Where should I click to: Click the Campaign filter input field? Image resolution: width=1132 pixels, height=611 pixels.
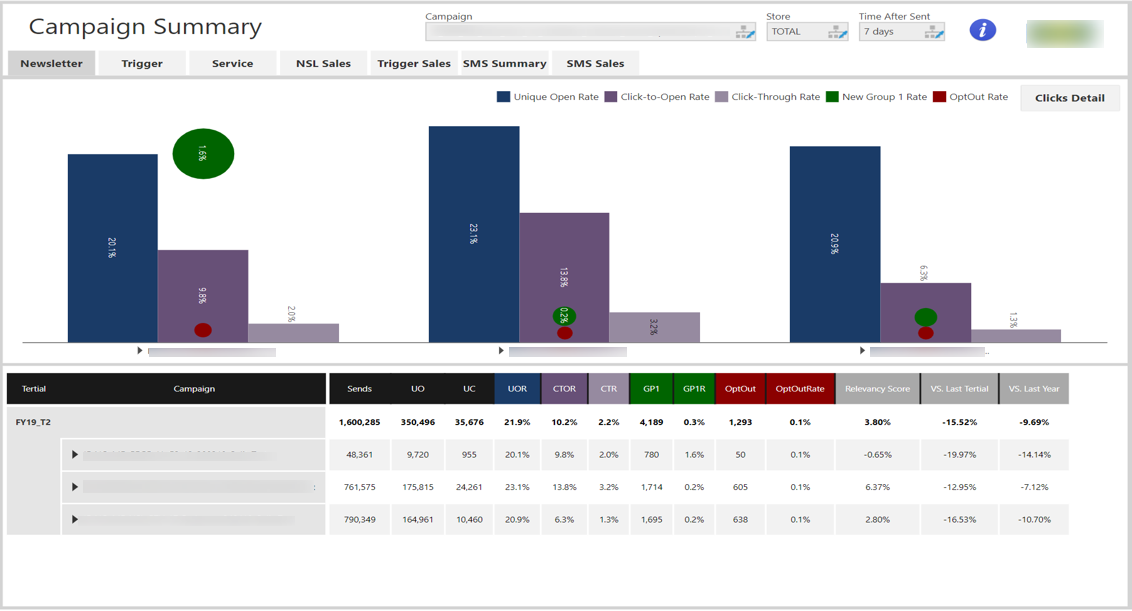point(580,31)
